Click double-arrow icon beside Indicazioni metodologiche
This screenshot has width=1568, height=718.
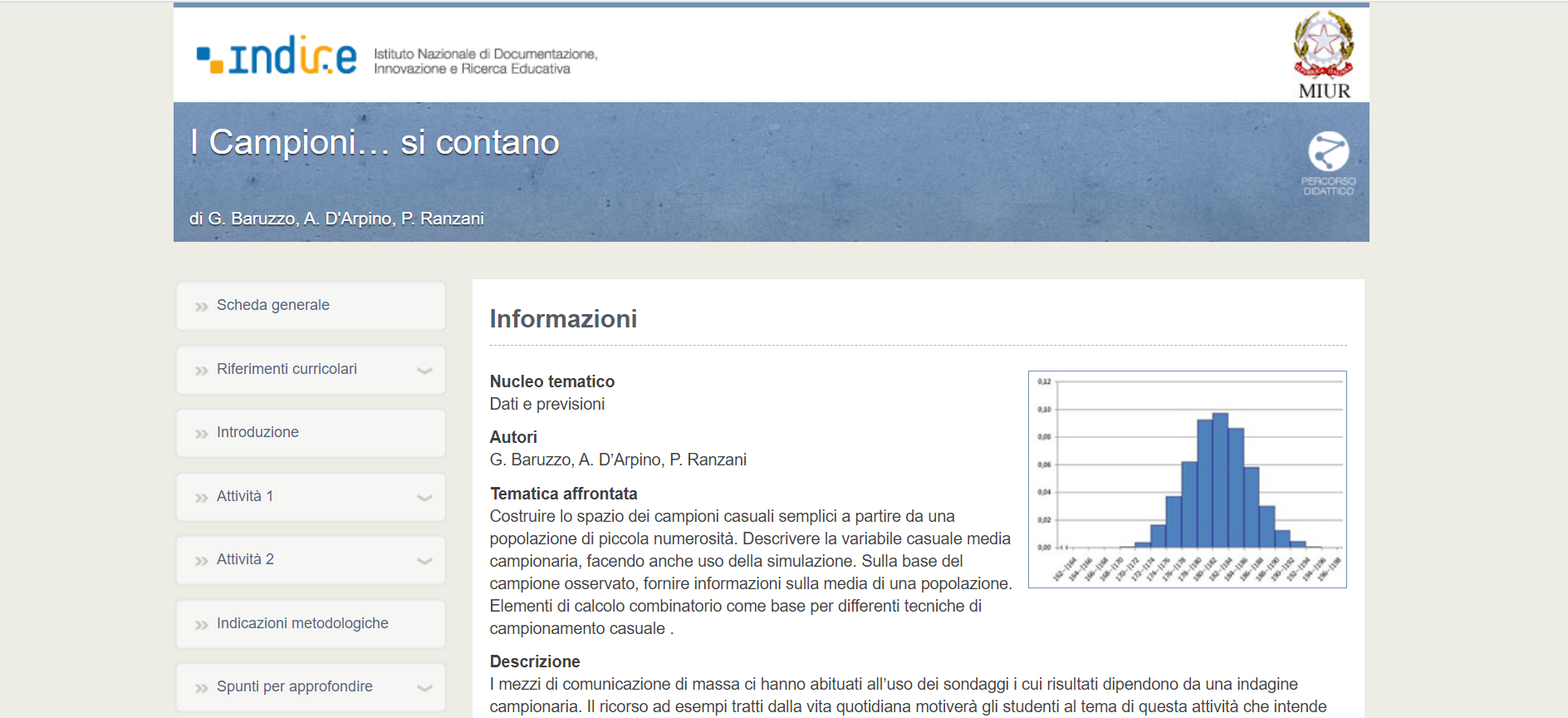[201, 625]
